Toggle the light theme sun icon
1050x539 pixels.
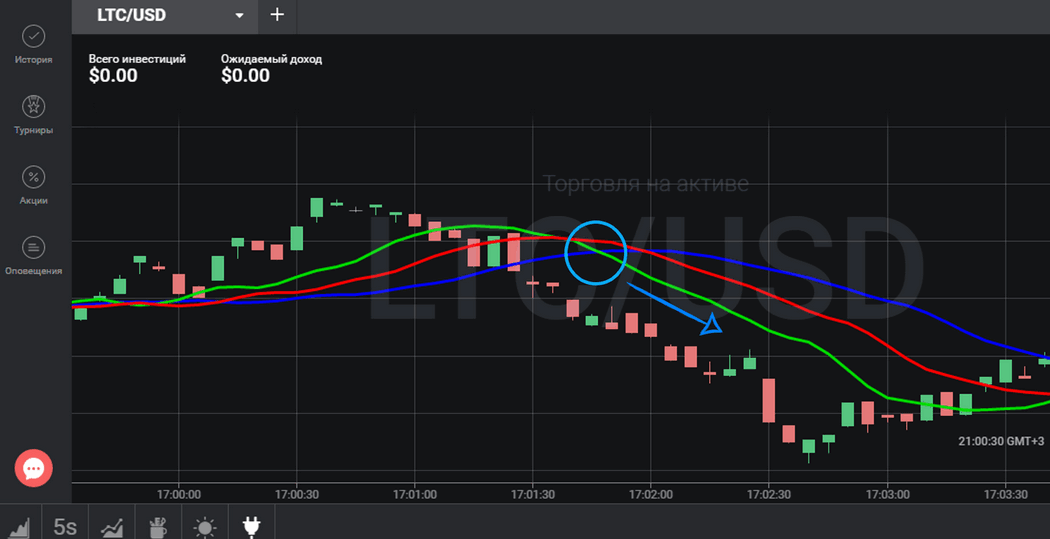(x=204, y=527)
